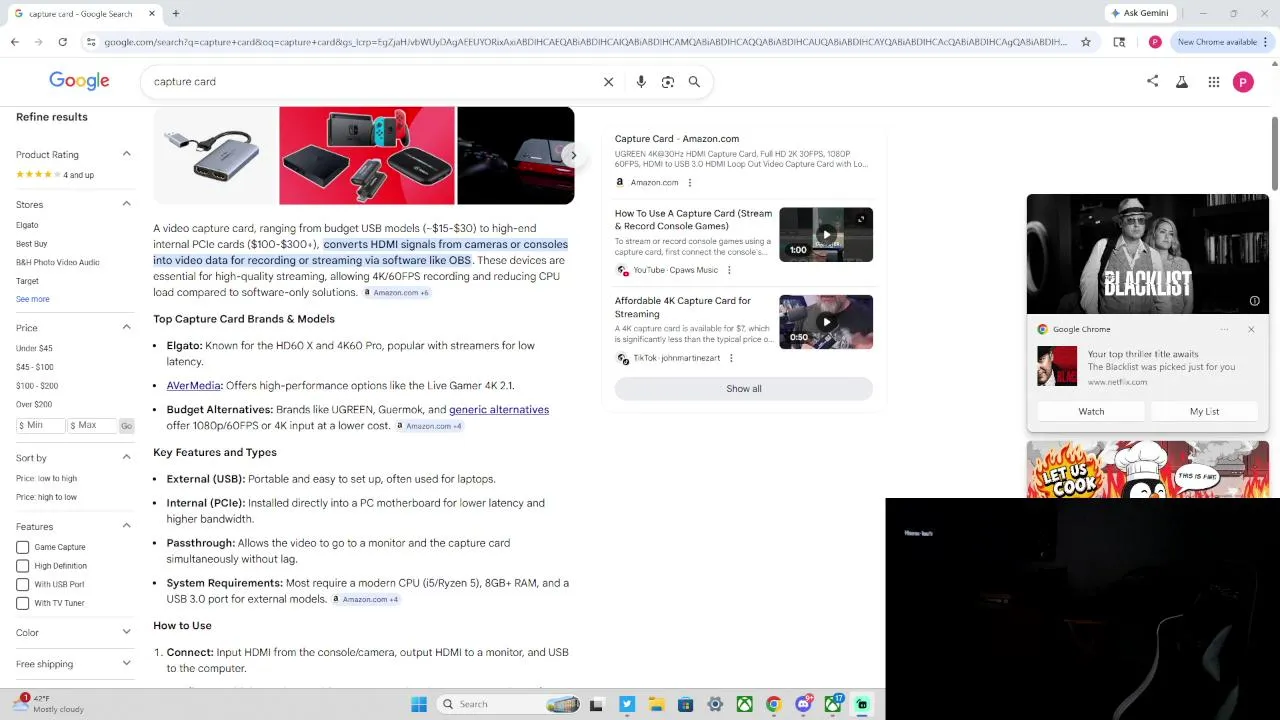The image size is (1280, 720).
Task: Focus the Min price input field
Action: coord(39,426)
